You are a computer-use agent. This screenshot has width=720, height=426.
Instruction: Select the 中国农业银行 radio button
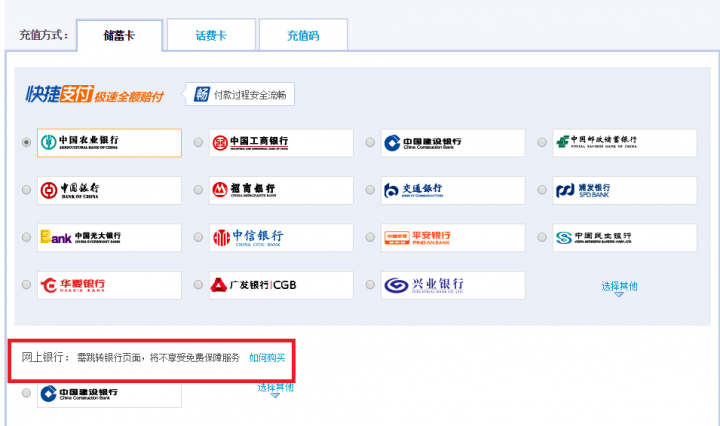[x=26, y=142]
